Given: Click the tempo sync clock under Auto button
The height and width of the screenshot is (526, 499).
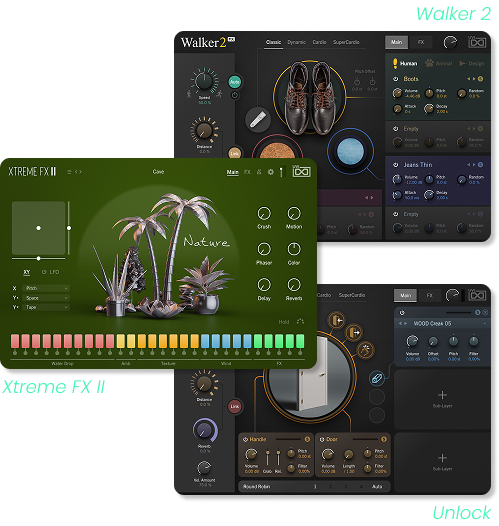Looking at the screenshot, I should (x=235, y=95).
